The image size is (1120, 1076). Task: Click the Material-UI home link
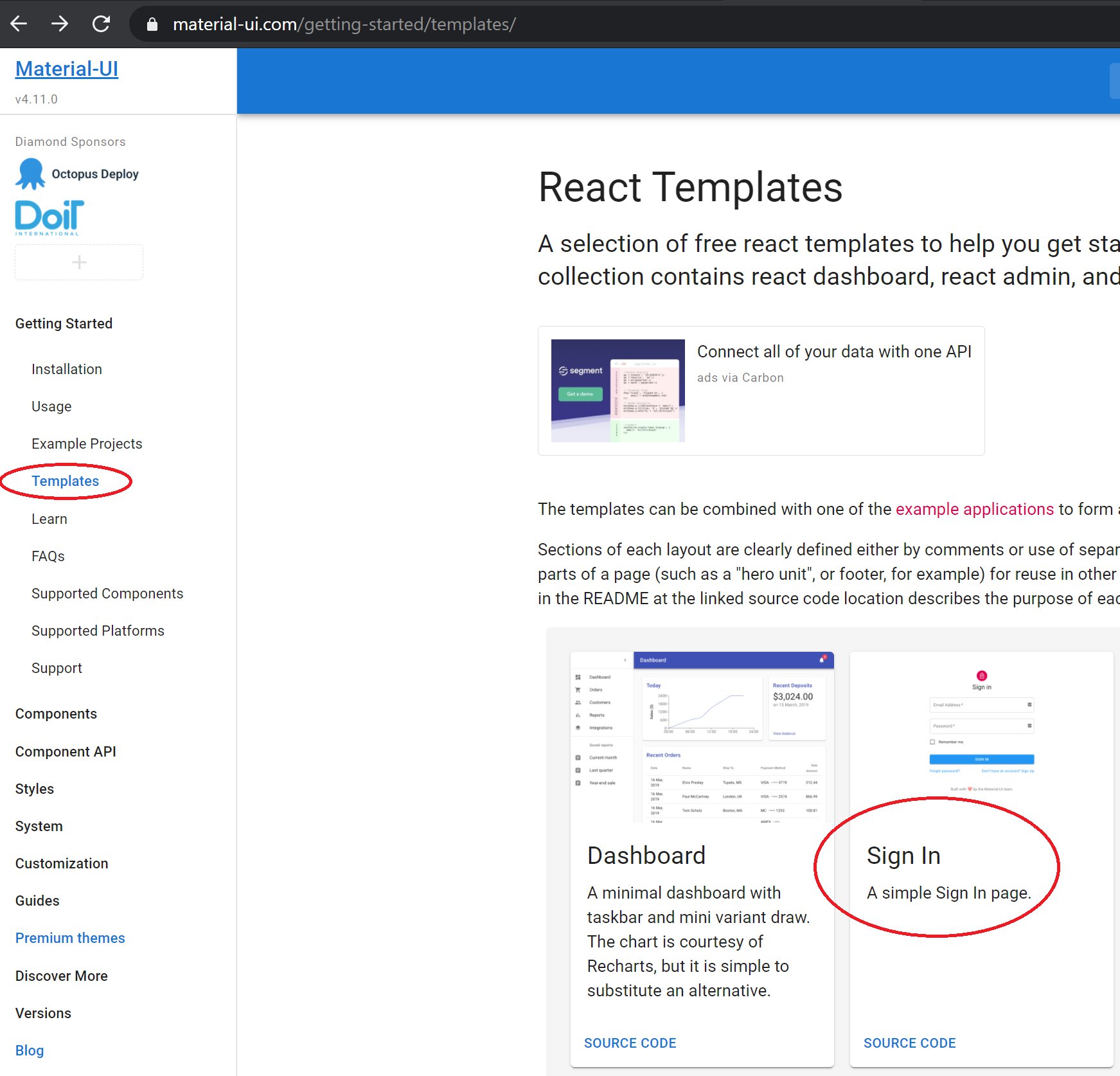point(67,69)
